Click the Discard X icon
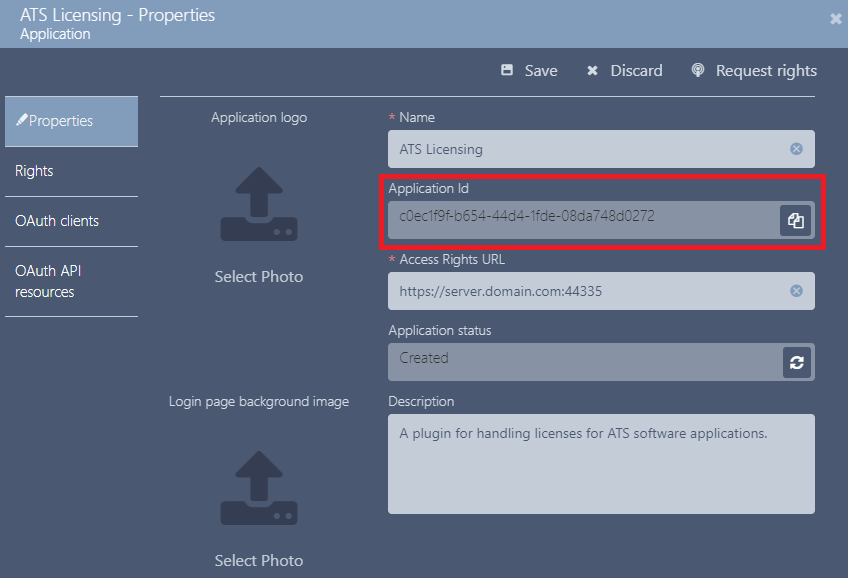848x578 pixels. pyautogui.click(x=592, y=70)
